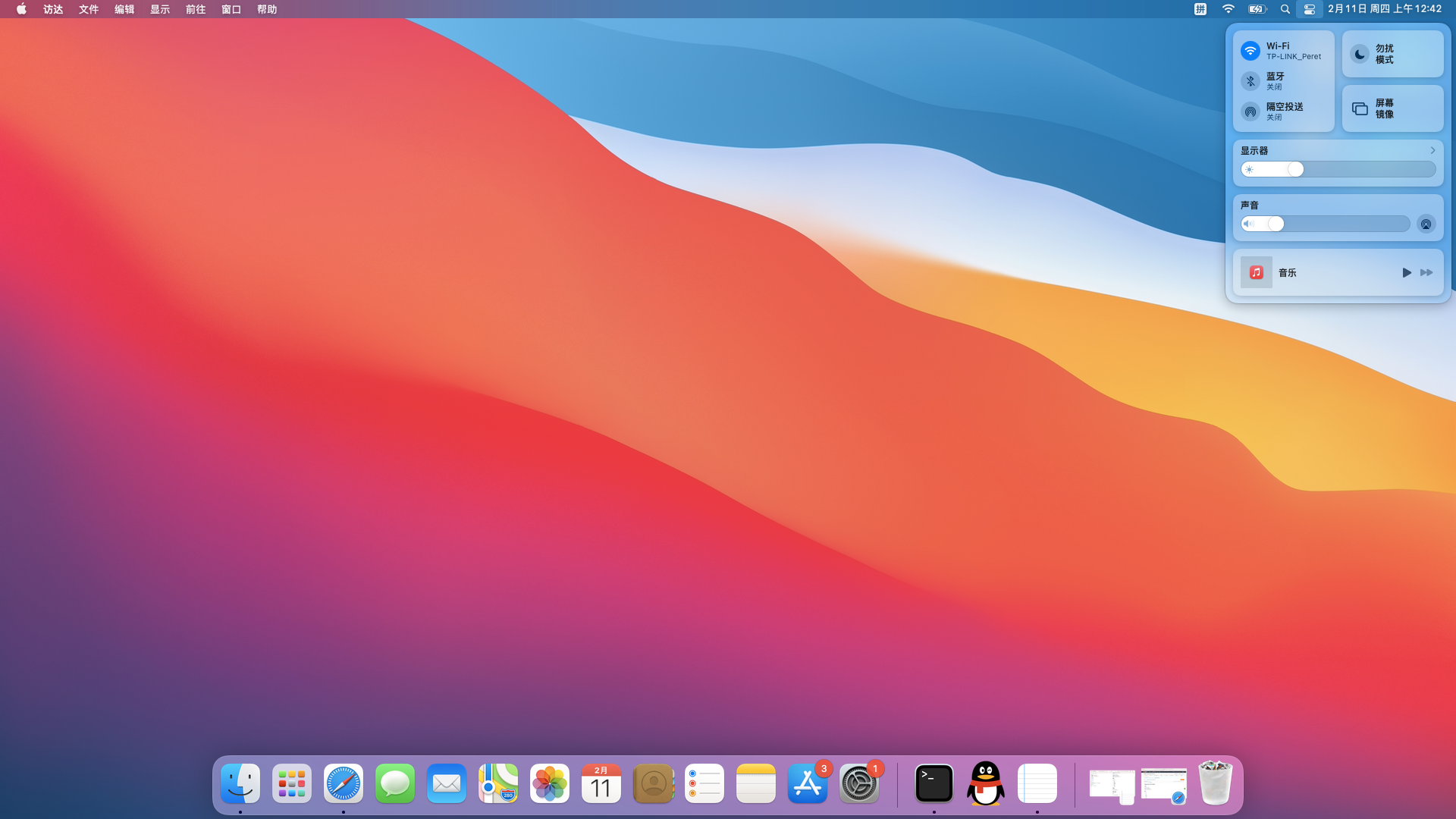
Task: Launch QQ penguin app in Dock
Action: [985, 783]
